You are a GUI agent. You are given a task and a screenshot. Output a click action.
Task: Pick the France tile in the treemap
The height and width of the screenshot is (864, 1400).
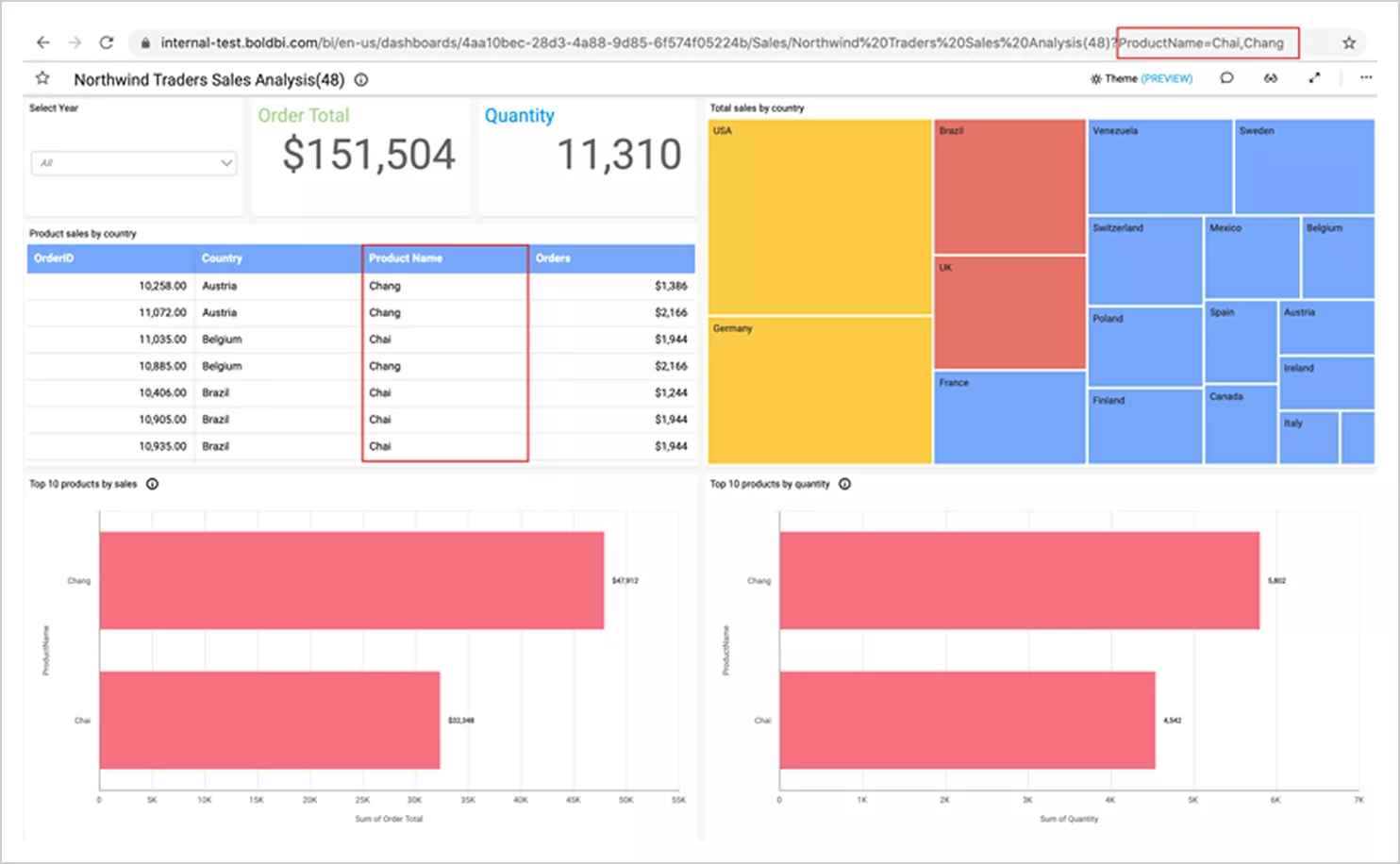click(1009, 417)
